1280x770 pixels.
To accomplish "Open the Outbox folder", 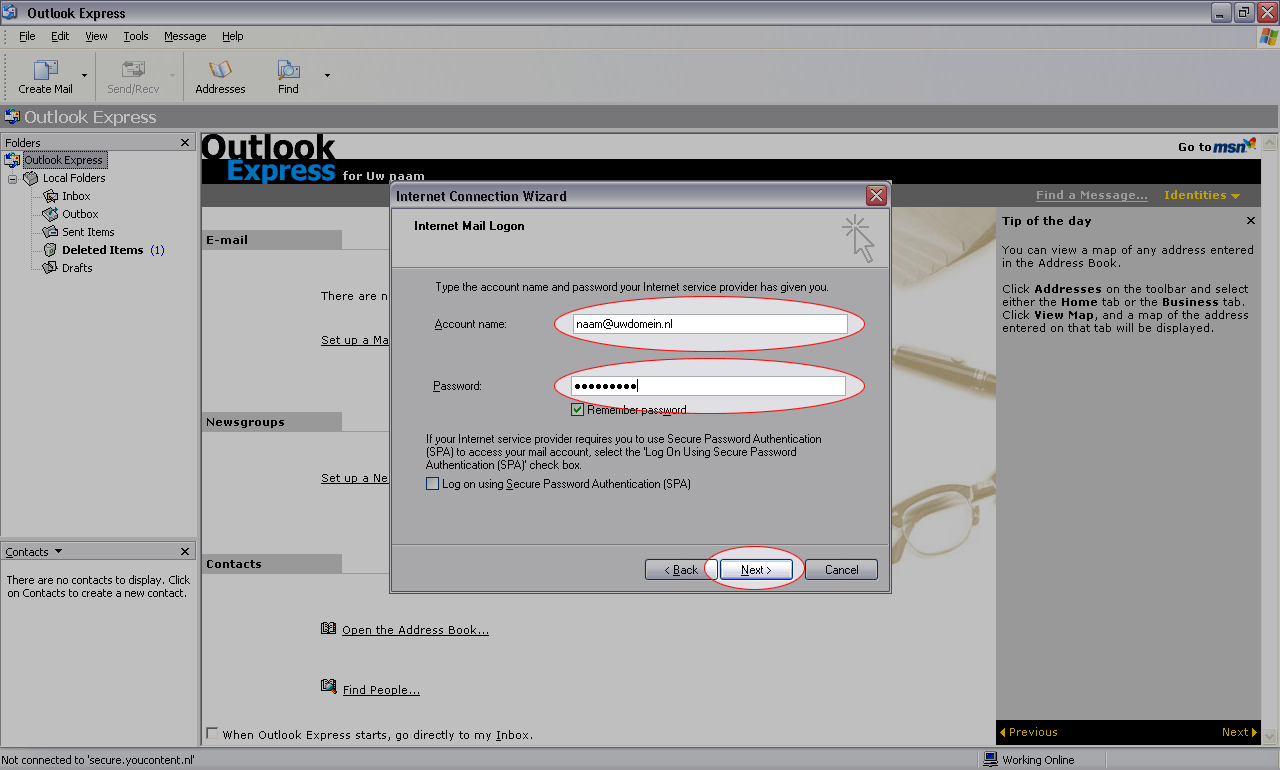I will coord(79,214).
